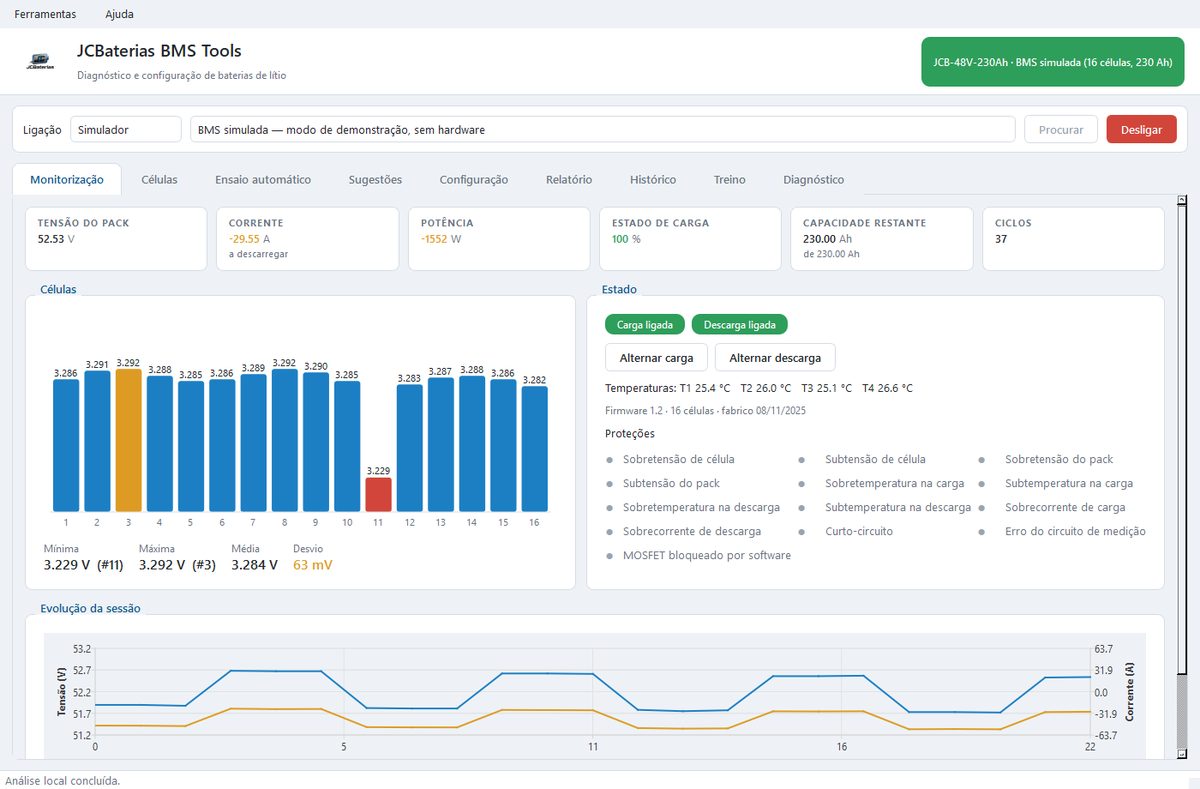Click the Firmware 1.2 info line
Viewport: 1200px width, 789px height.
[x=706, y=411]
